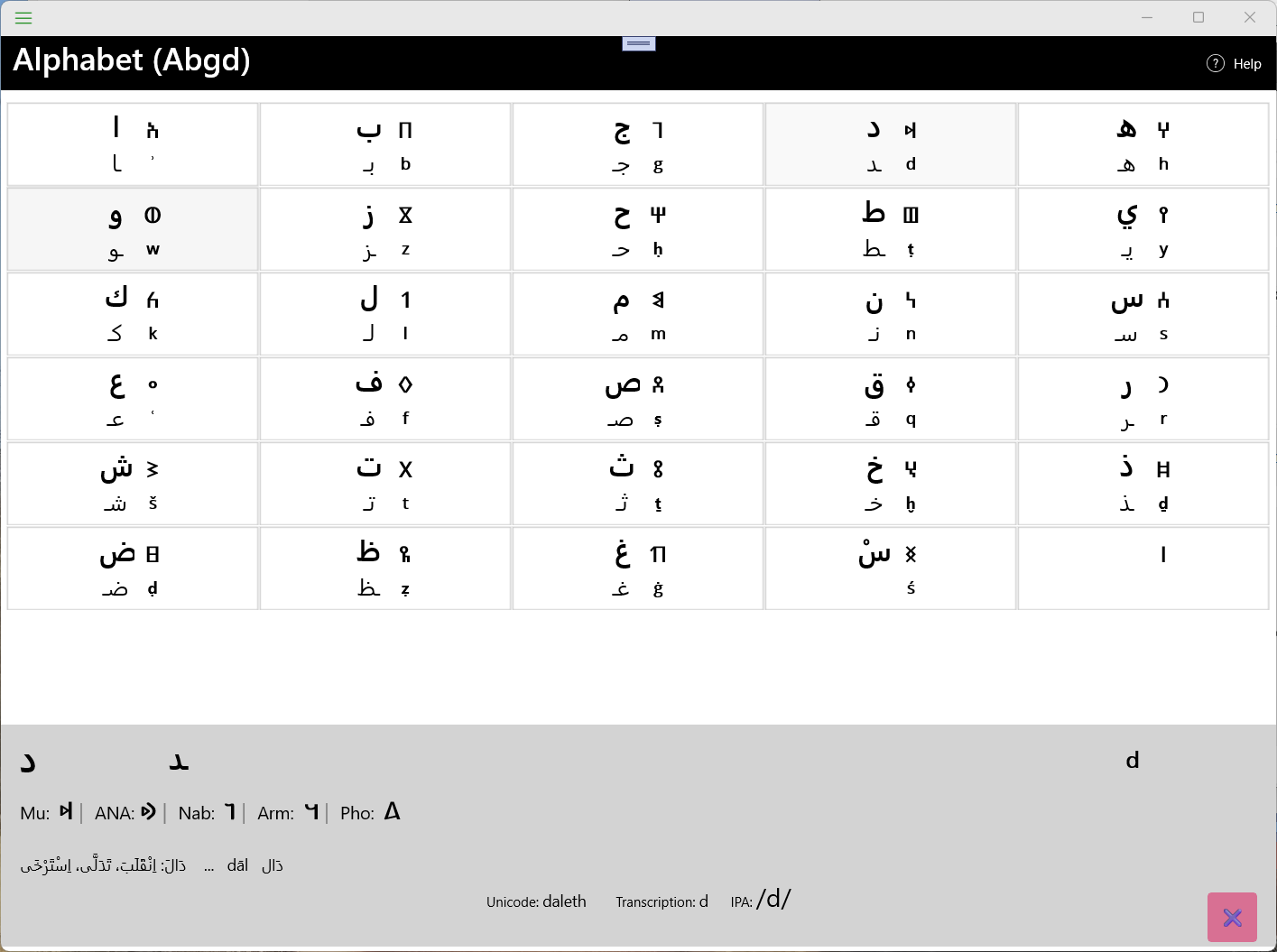This screenshot has height=952, width=1277.
Task: Open the letter tile transcribed f
Action: click(385, 399)
